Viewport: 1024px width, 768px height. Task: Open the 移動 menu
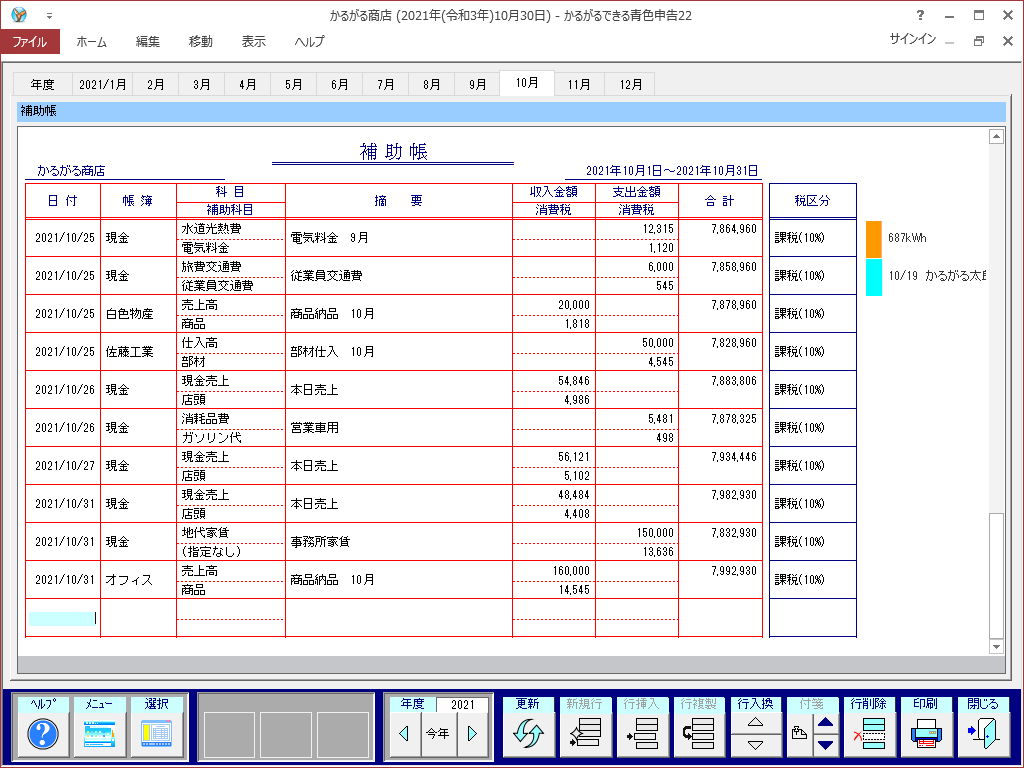tap(200, 42)
